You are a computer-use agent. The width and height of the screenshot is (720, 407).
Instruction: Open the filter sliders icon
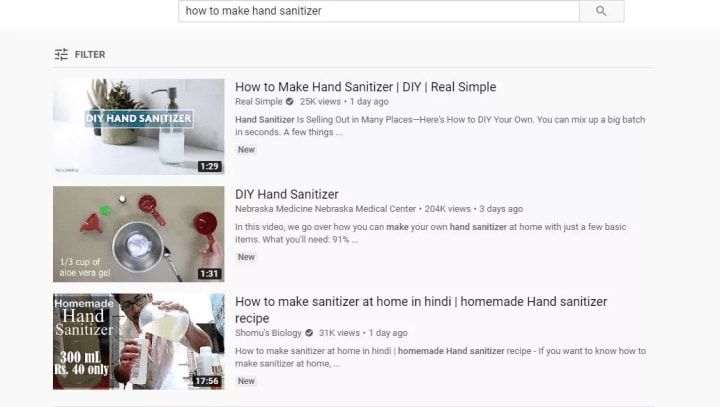61,54
